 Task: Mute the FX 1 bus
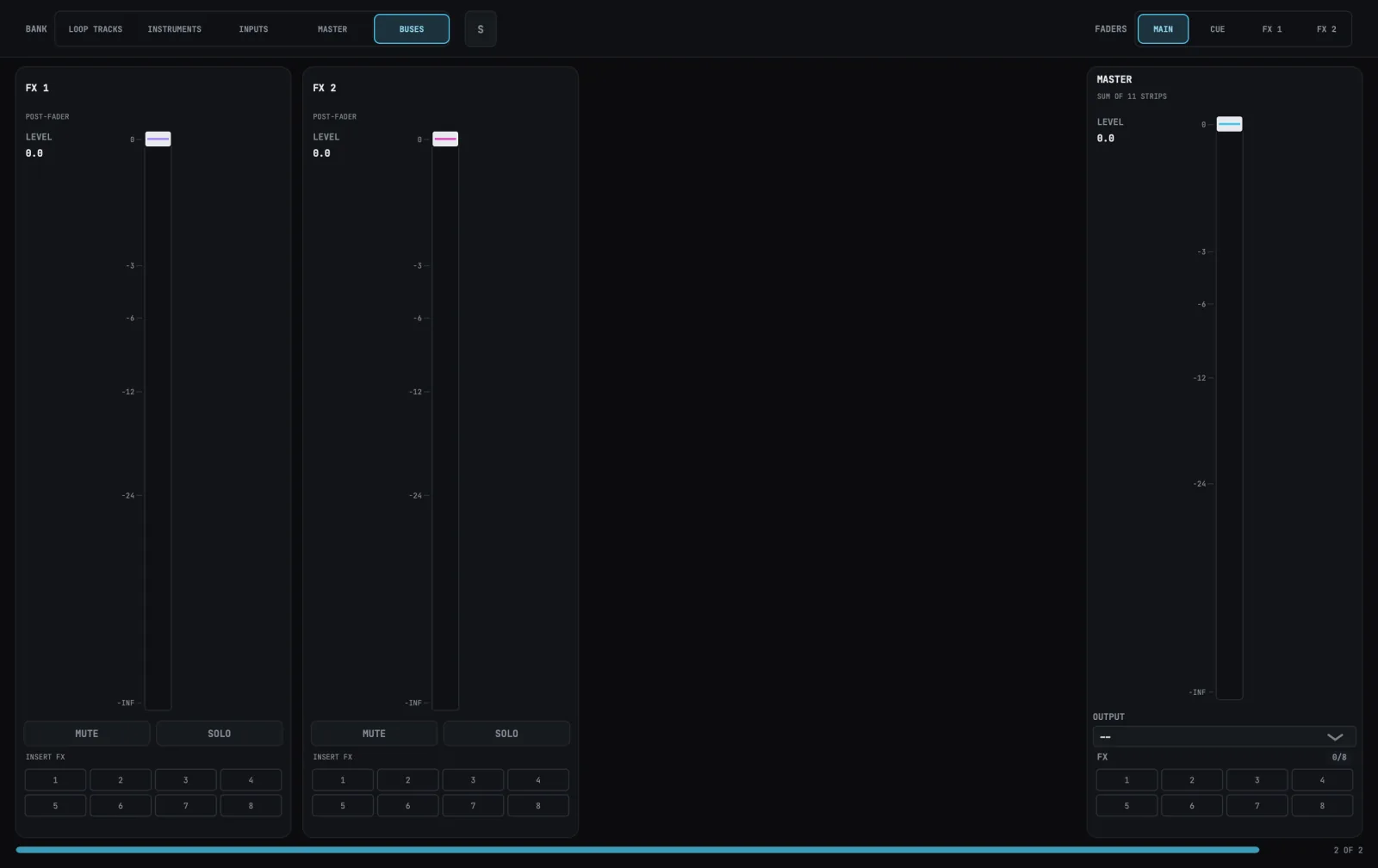point(87,734)
